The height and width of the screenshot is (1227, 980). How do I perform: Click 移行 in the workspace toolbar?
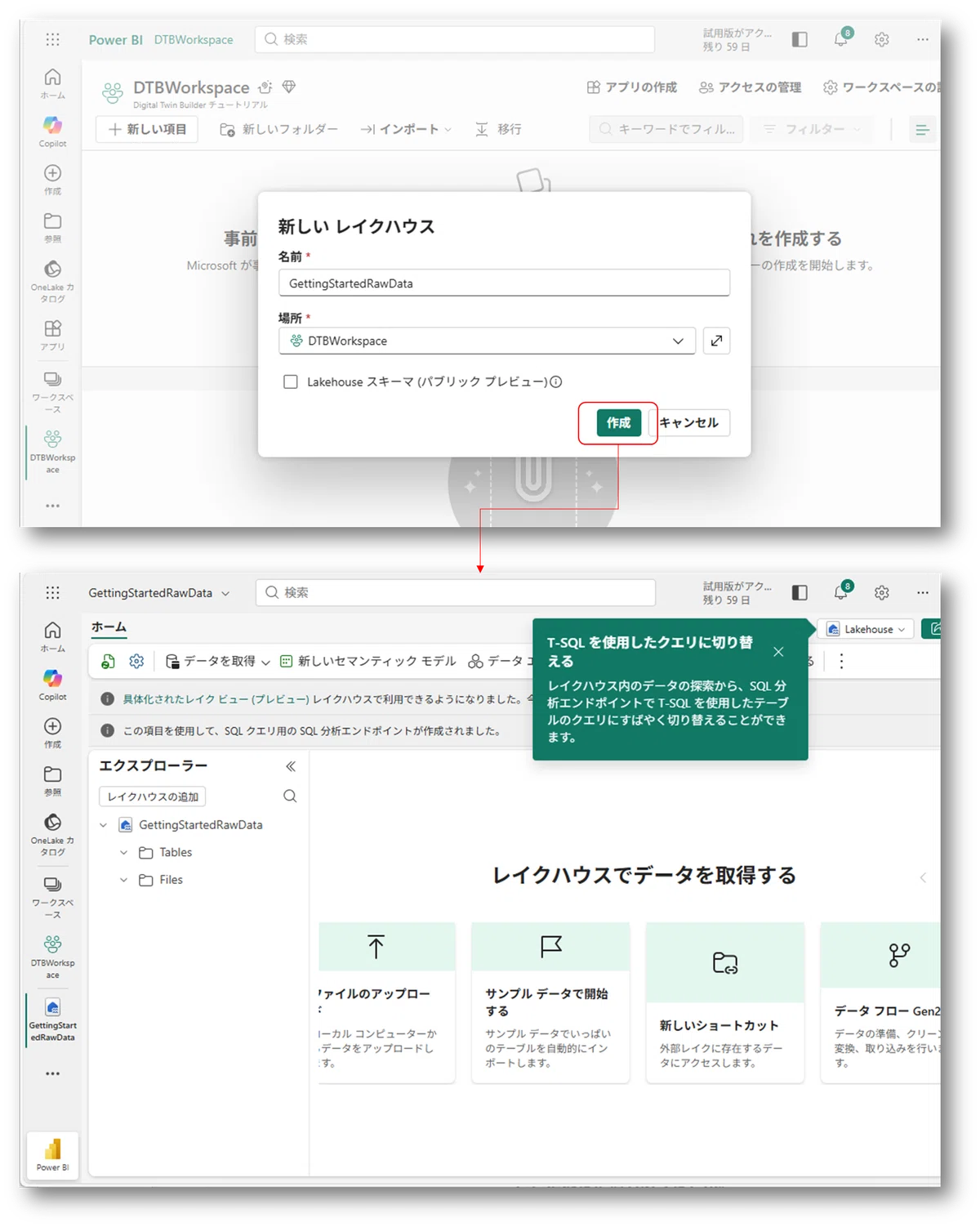[x=498, y=129]
